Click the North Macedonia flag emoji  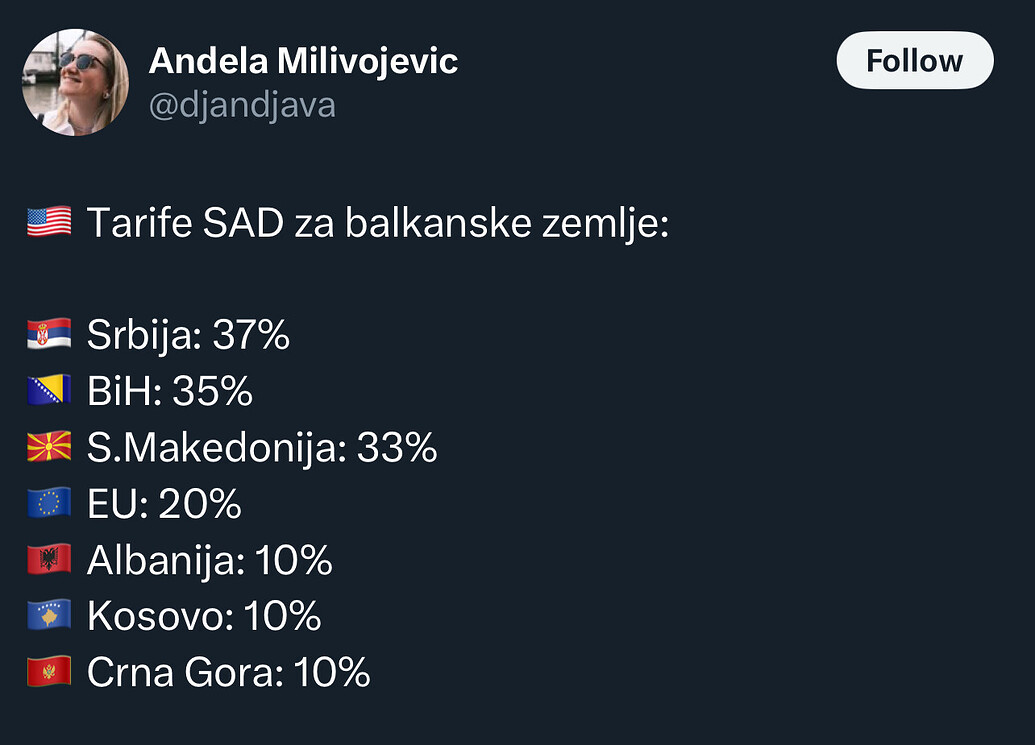49,447
